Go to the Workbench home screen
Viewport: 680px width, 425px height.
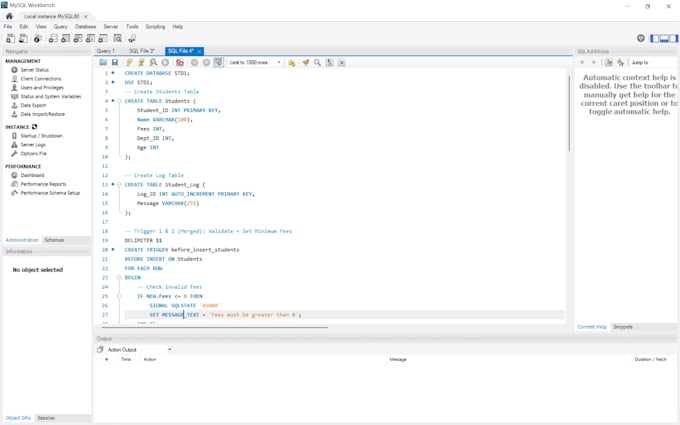tap(9, 16)
